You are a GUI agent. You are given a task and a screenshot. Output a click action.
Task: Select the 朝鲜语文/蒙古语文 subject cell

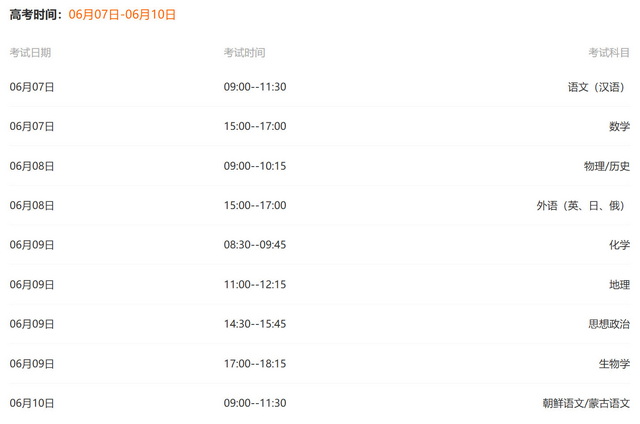point(586,403)
